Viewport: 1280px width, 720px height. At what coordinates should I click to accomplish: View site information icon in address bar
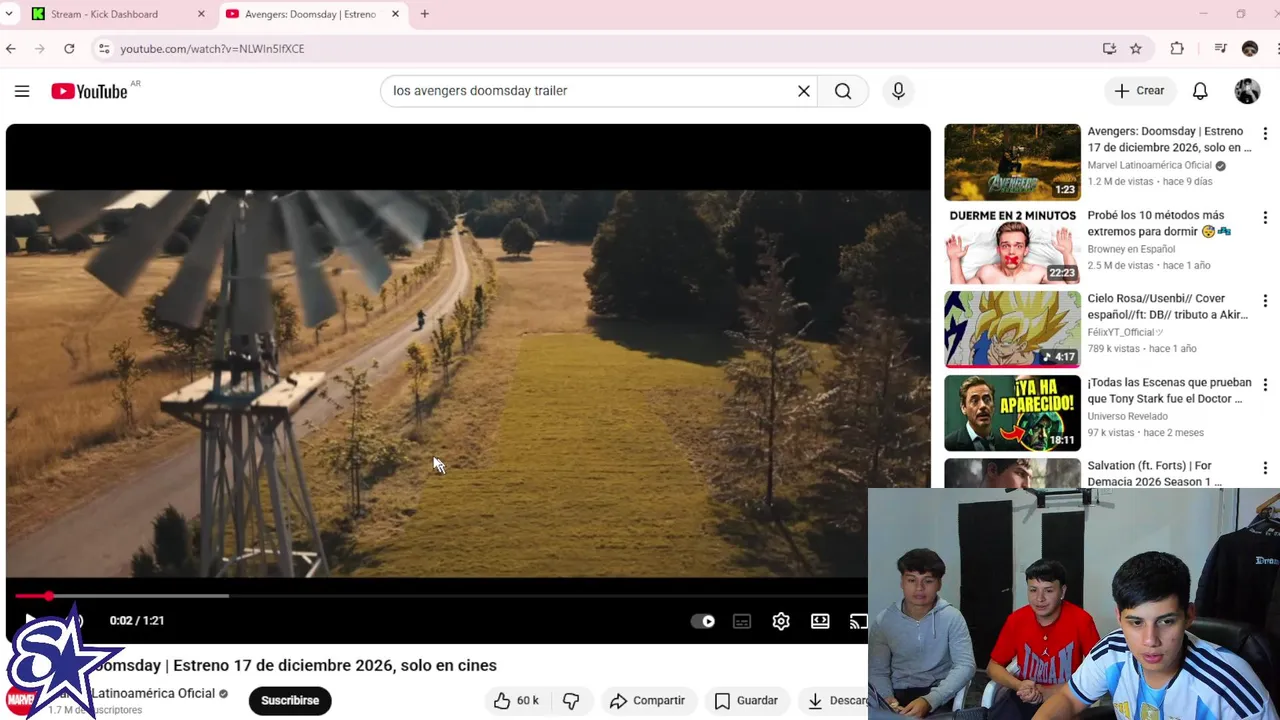click(x=103, y=48)
